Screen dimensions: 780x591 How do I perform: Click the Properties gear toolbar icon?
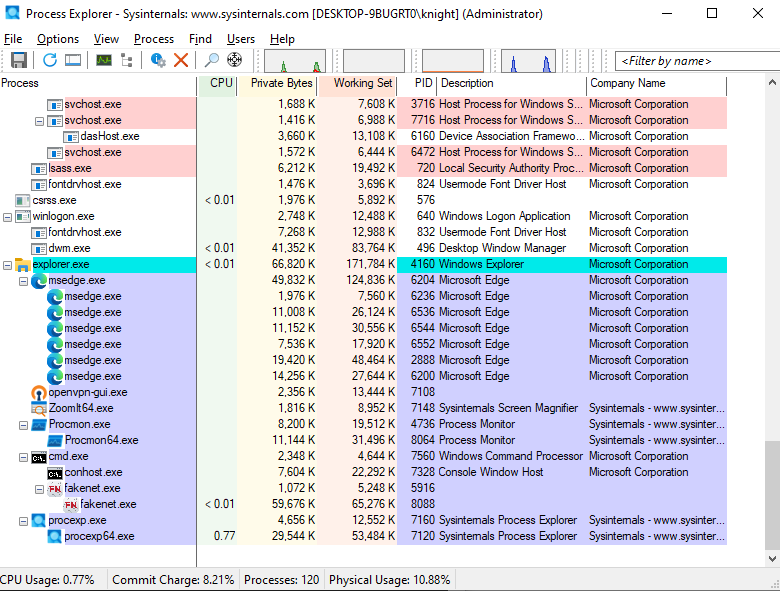point(158,60)
